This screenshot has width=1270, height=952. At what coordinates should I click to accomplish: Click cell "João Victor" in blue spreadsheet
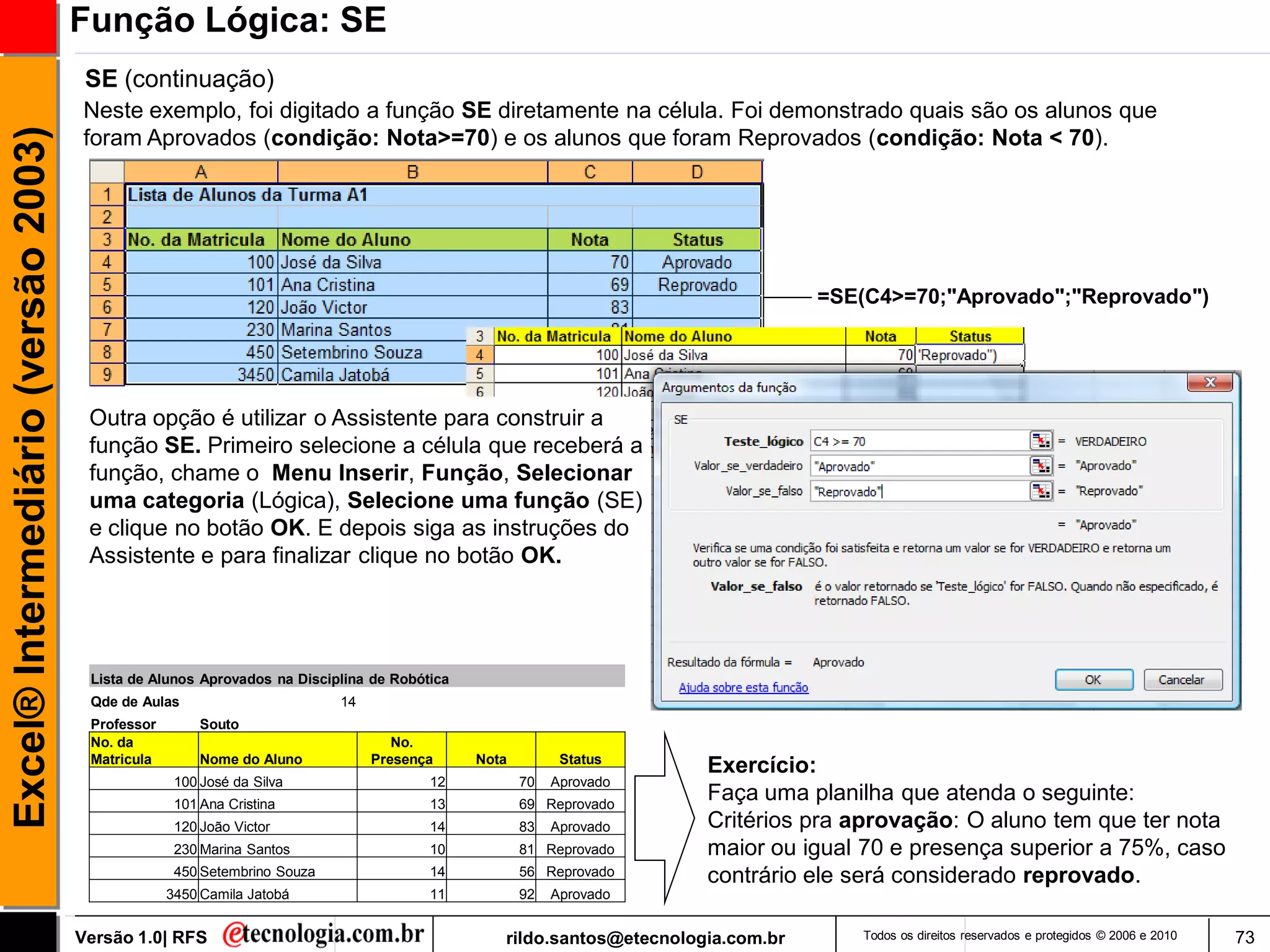click(412, 307)
